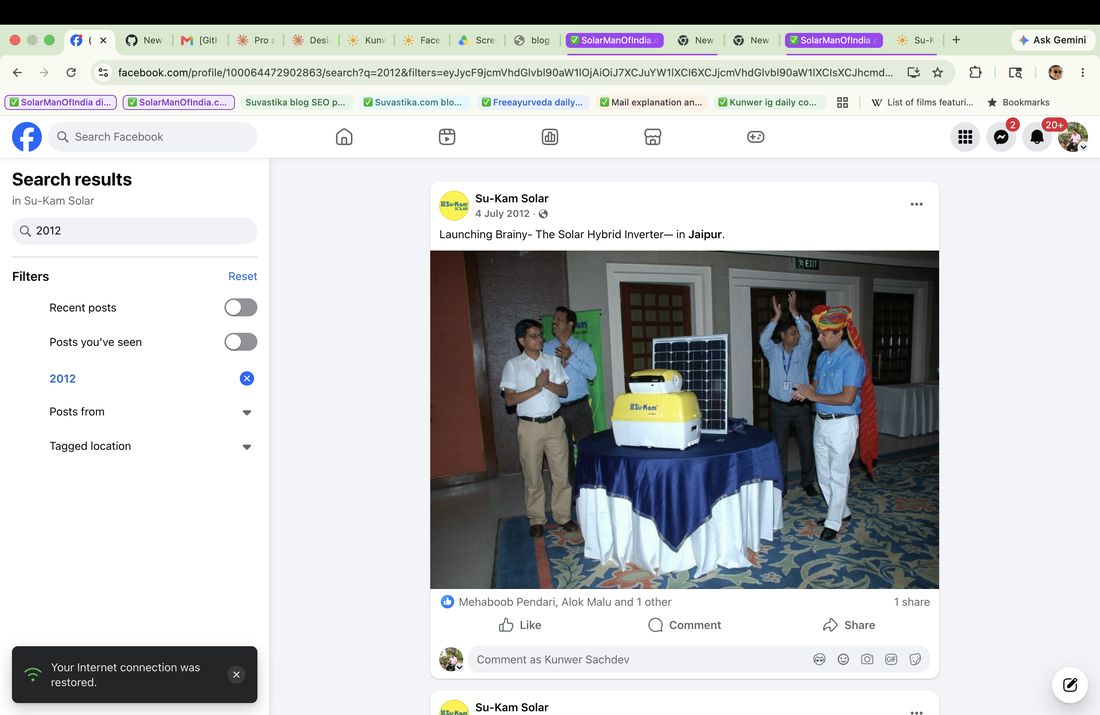Screen dimensions: 1100x715
Task: Switch to the GitHub New tab
Action: point(144,40)
